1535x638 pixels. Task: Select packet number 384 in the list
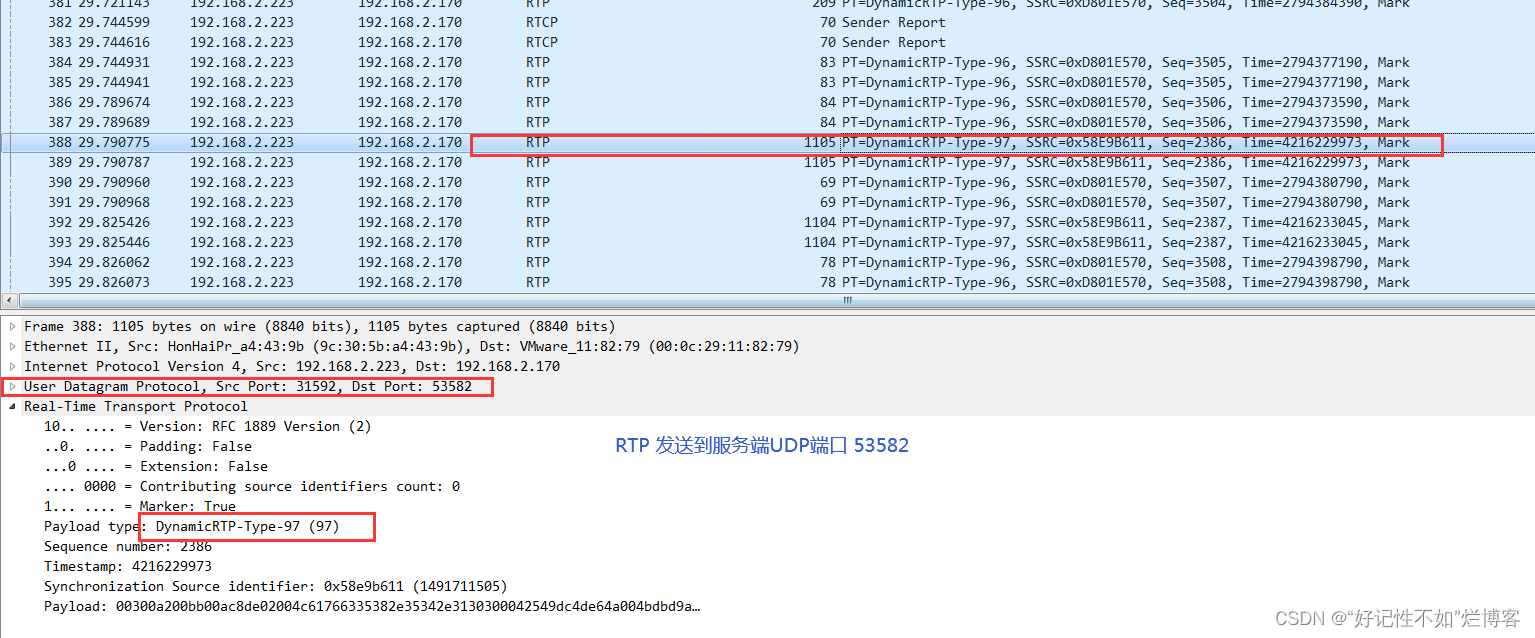pos(767,62)
